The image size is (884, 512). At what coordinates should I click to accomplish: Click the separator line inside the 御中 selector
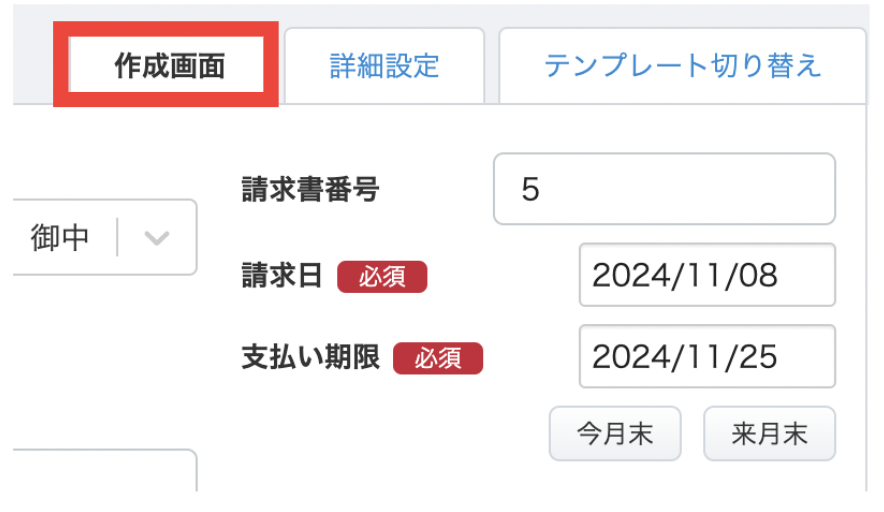tap(118, 237)
